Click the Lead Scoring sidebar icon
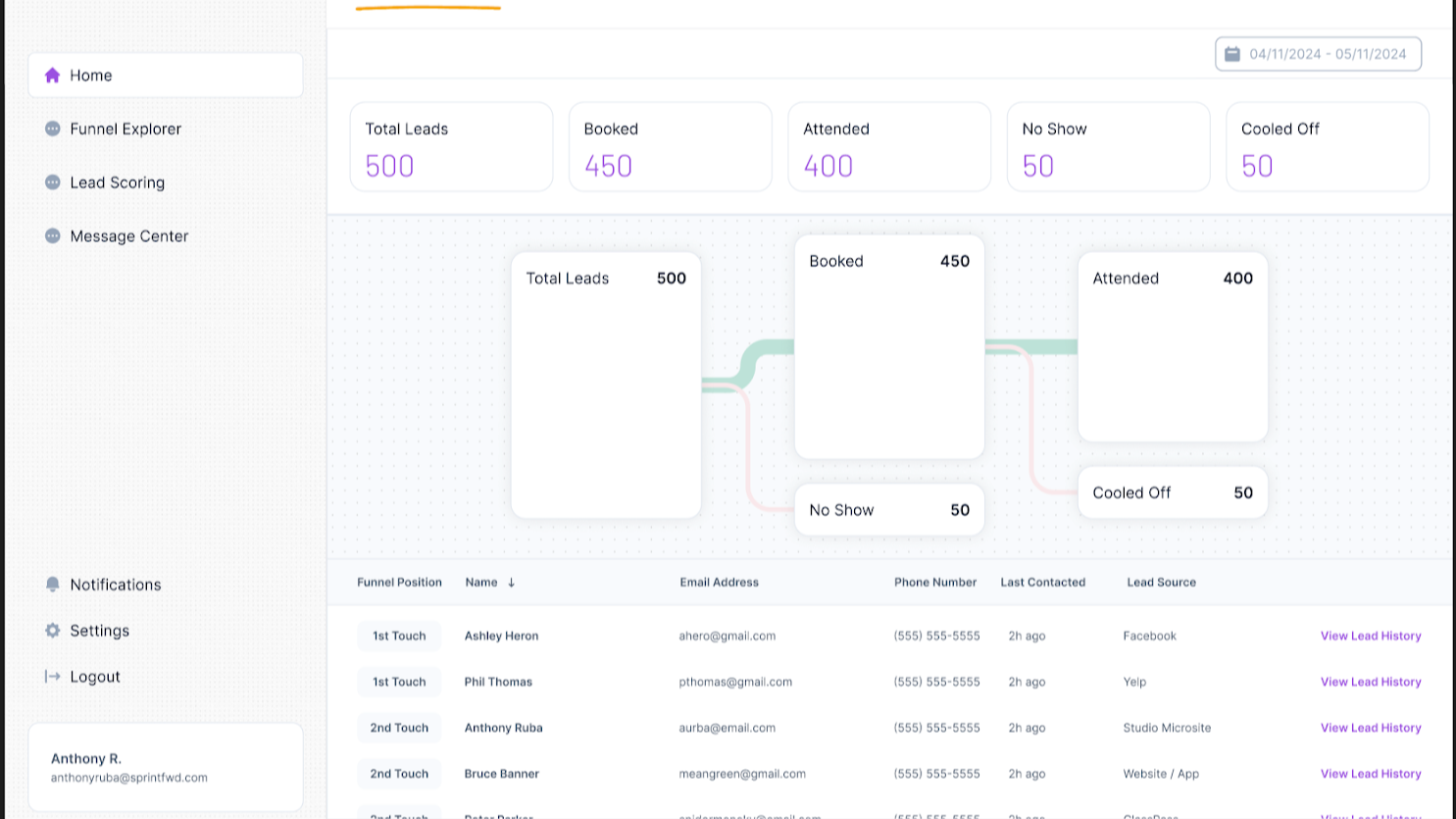The image size is (1456, 819). [53, 182]
